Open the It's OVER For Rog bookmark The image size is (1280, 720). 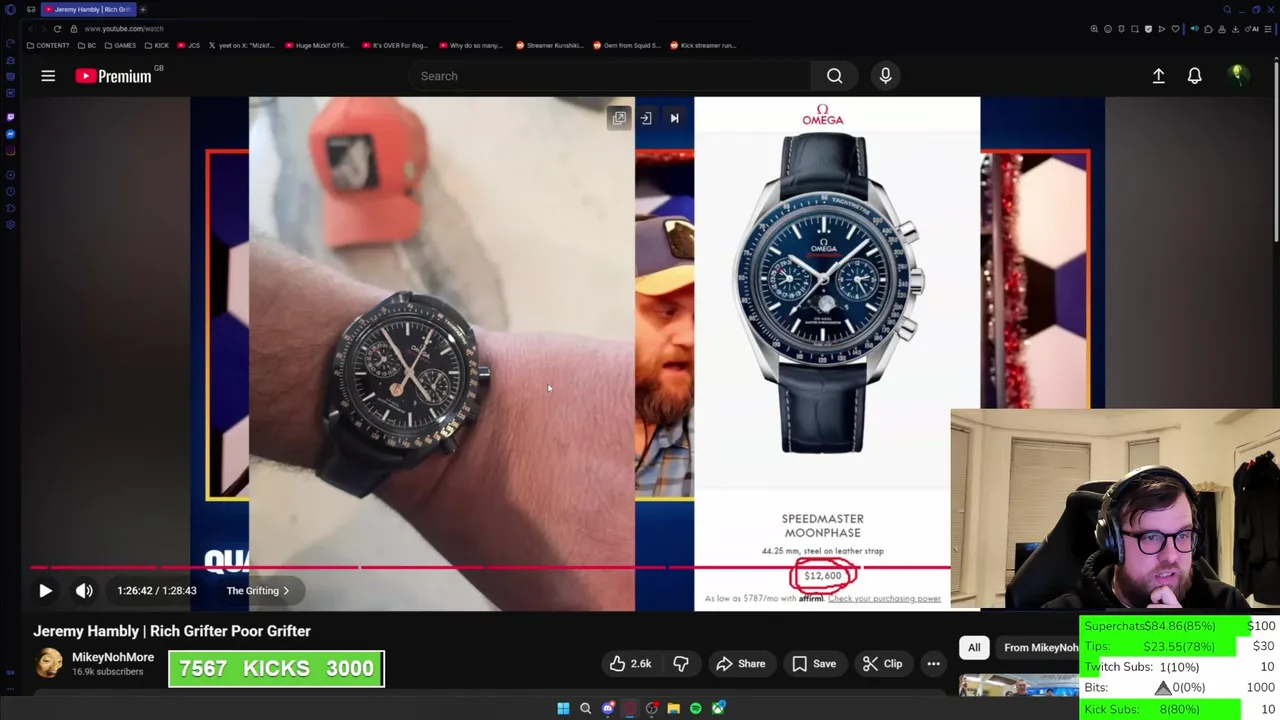(x=396, y=45)
